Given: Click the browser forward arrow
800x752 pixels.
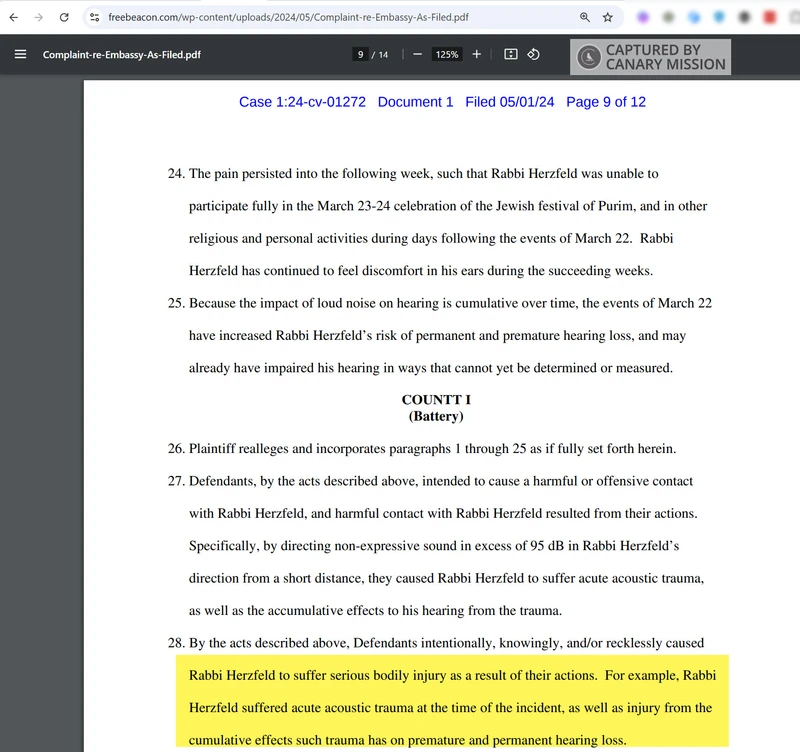Looking at the screenshot, I should (x=39, y=17).
